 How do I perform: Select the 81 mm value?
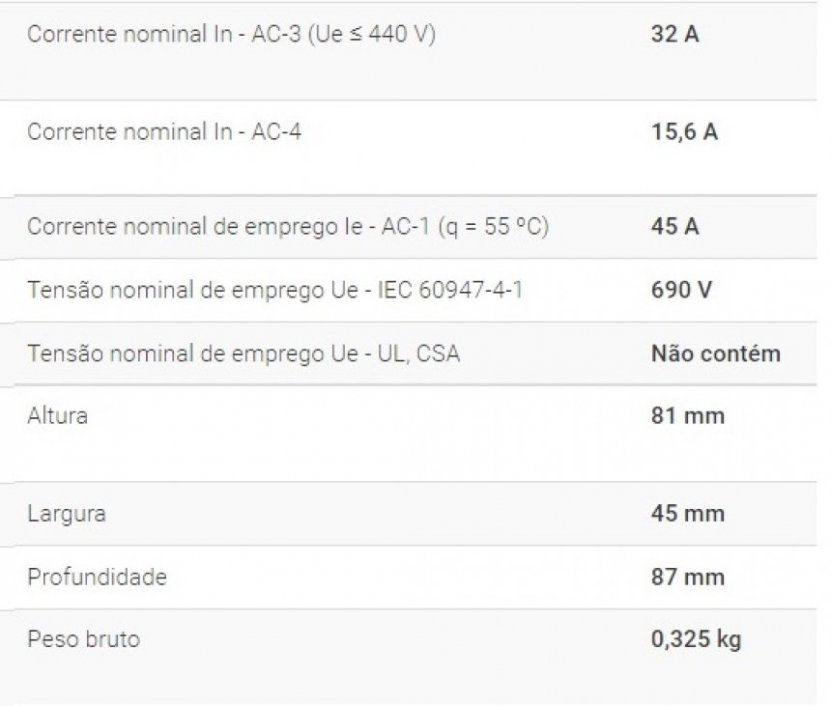pos(687,415)
